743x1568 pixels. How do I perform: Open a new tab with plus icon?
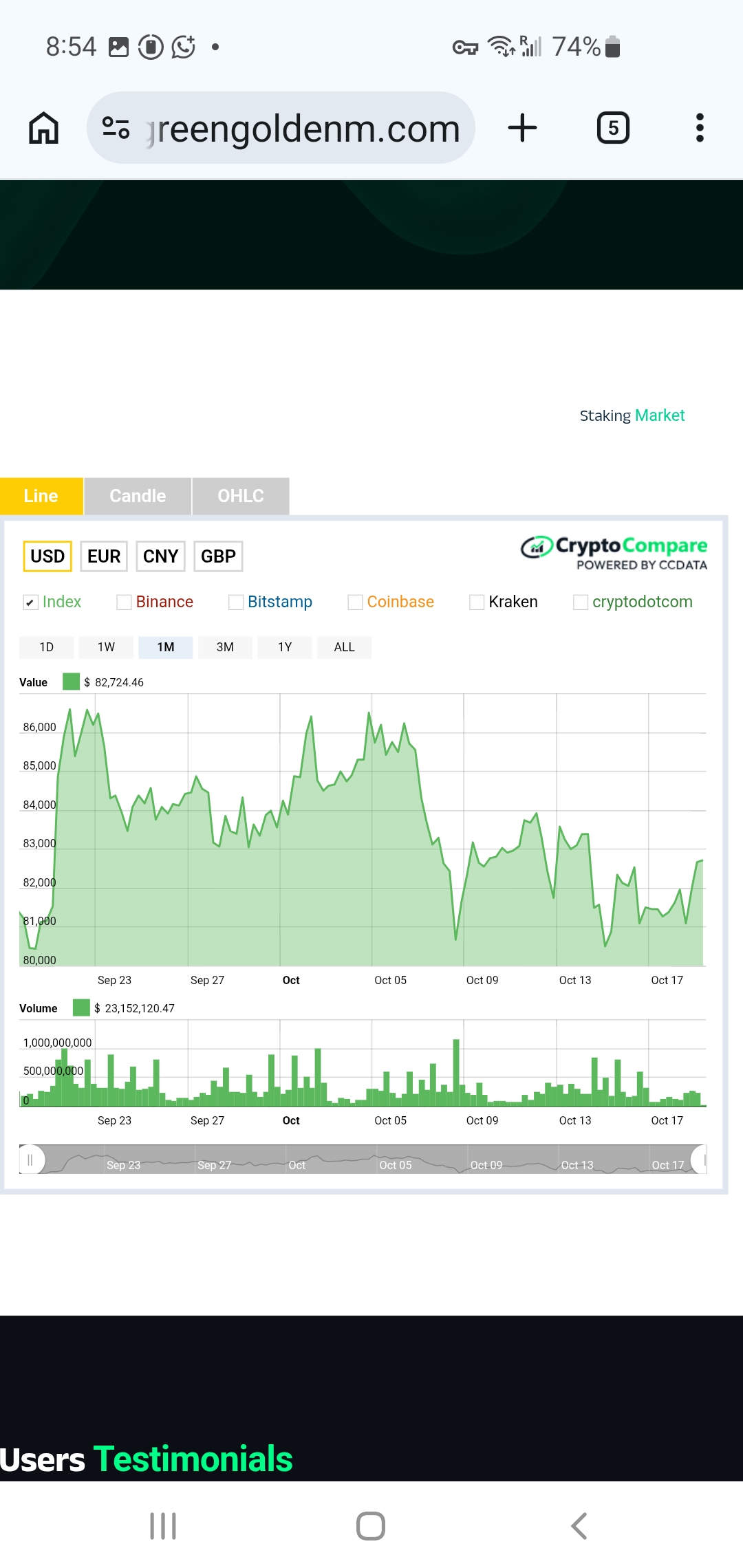click(x=522, y=128)
